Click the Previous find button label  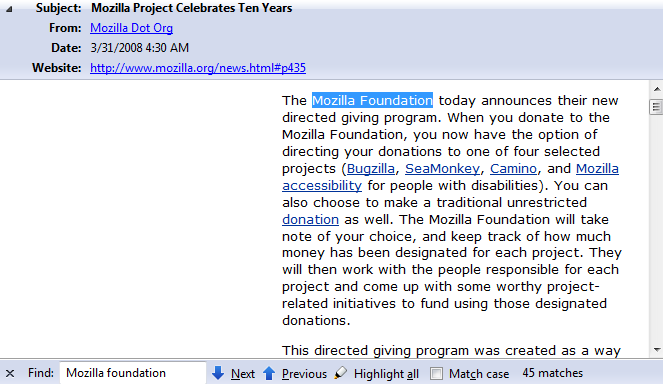click(304, 374)
